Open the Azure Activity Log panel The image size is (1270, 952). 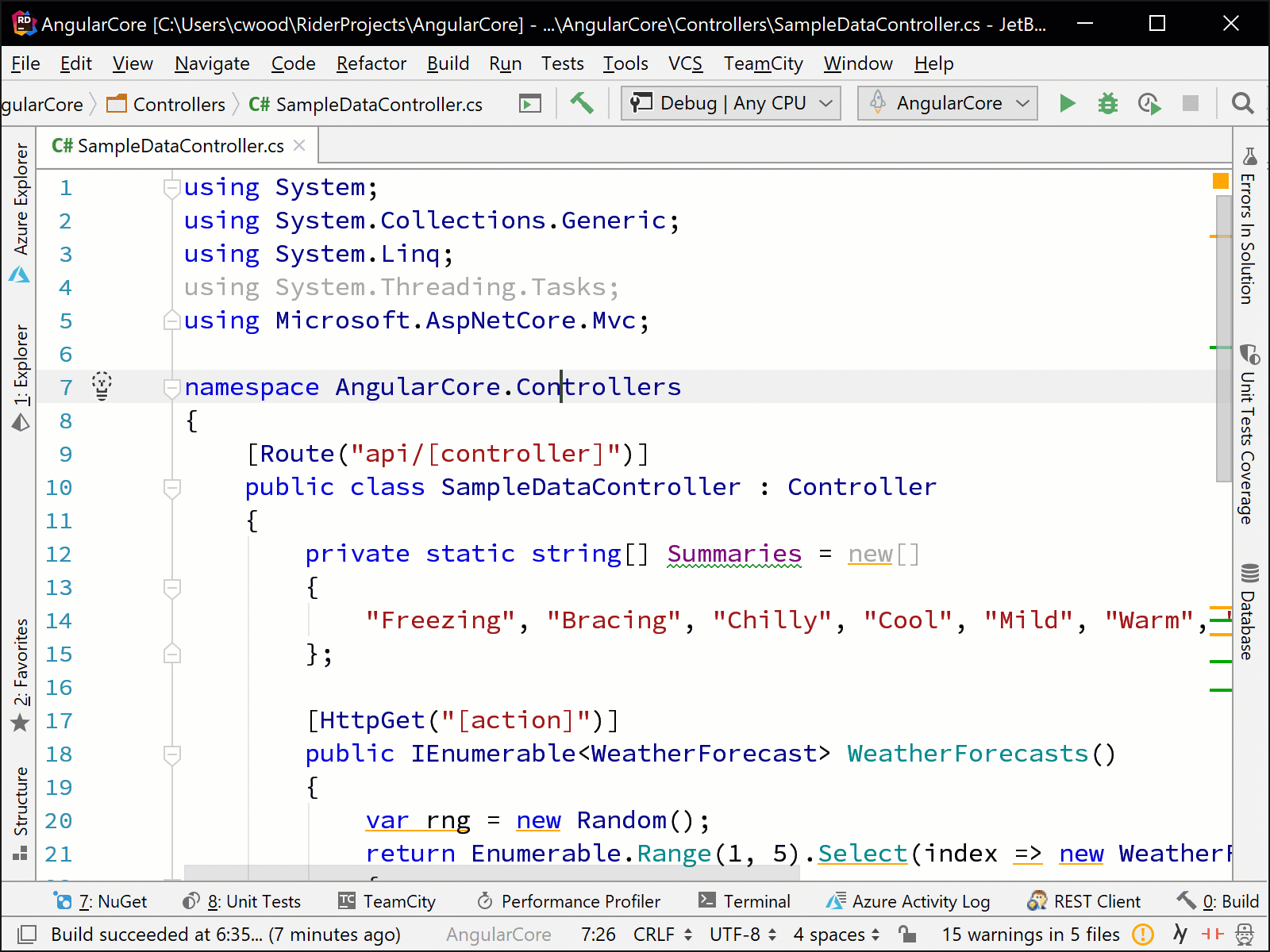pyautogui.click(x=907, y=901)
